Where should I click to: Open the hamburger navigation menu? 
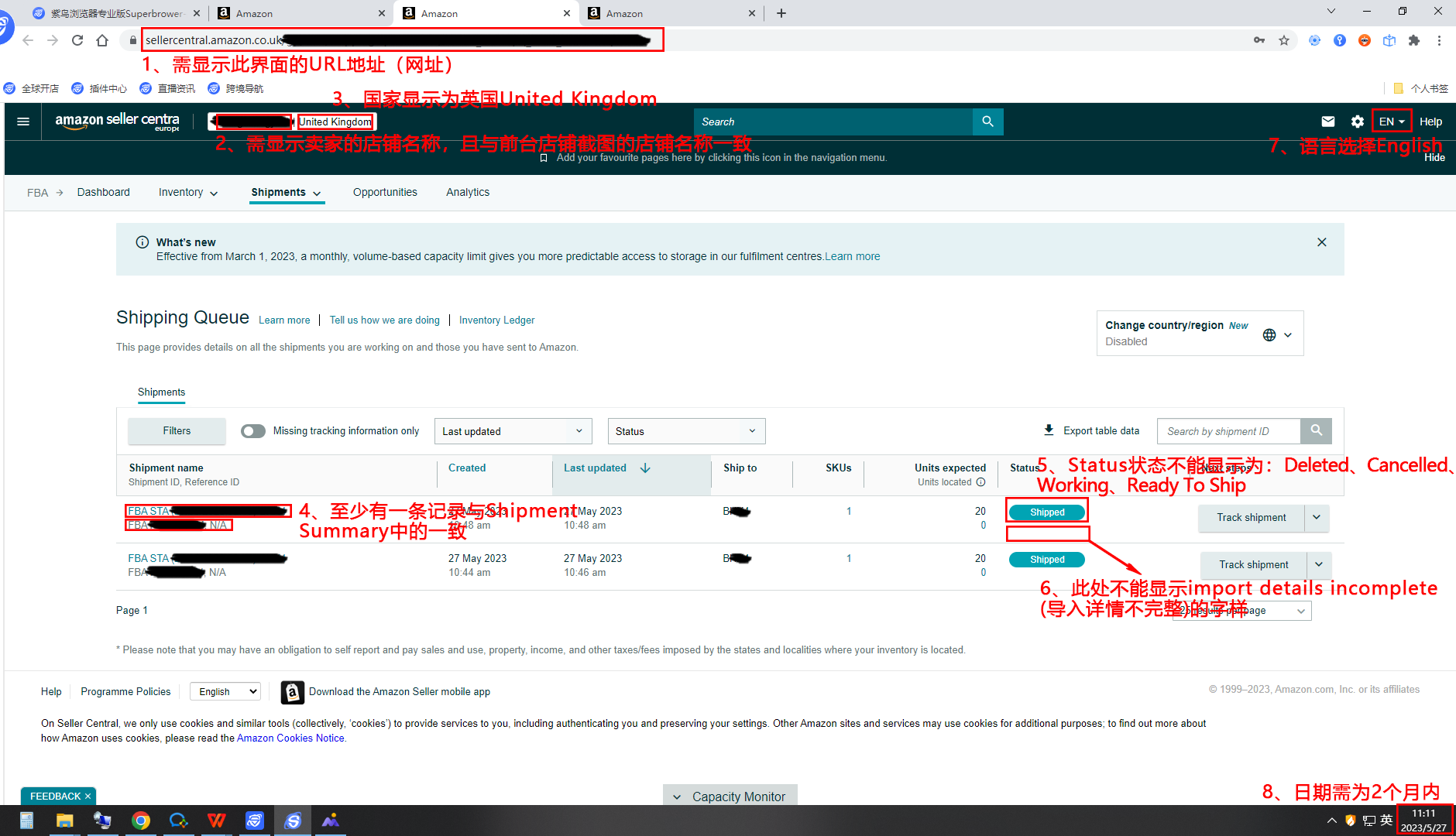(22, 121)
